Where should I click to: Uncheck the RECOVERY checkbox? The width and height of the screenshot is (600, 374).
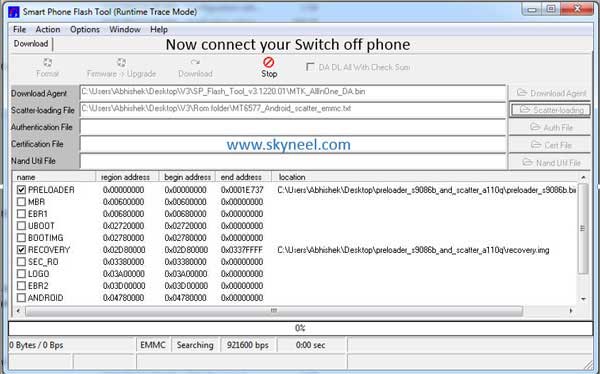[21, 250]
